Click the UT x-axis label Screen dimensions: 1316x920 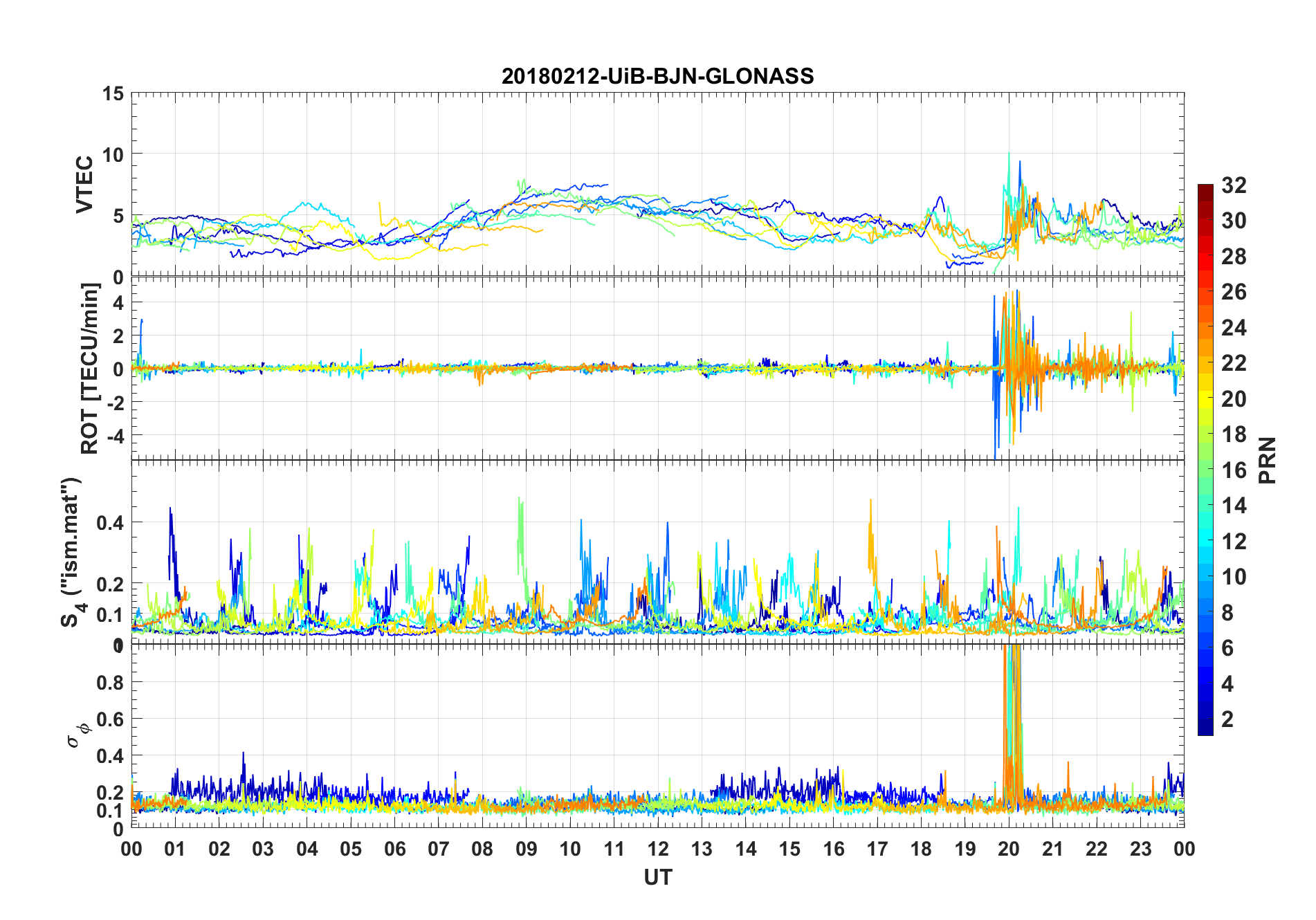[x=657, y=877]
